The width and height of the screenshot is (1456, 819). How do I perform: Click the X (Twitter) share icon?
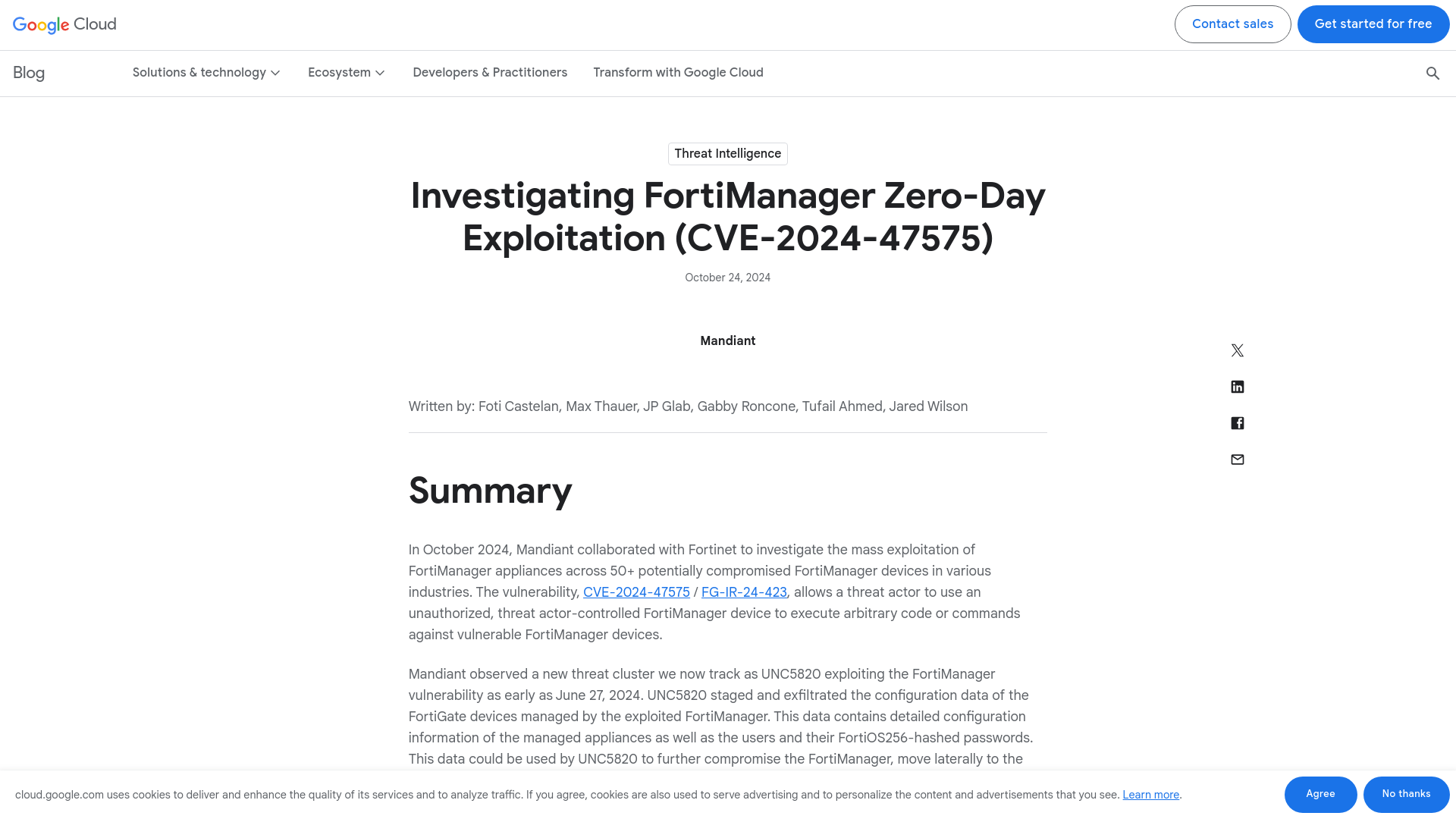point(1237,350)
